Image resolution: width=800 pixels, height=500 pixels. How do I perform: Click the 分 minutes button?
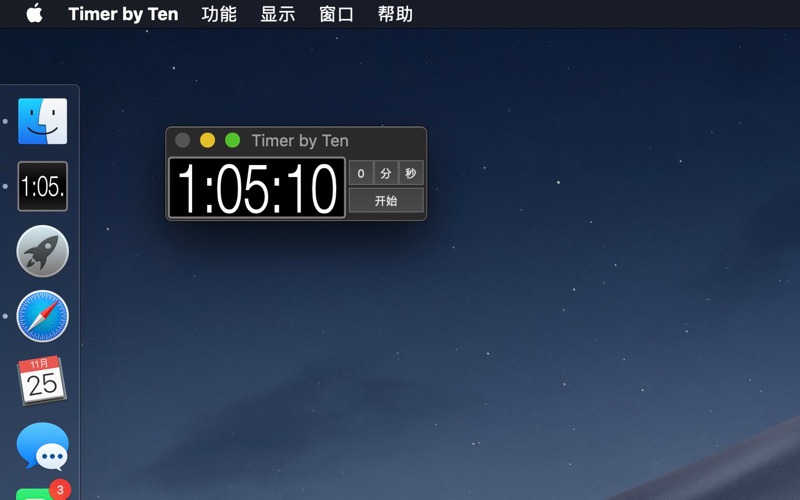[x=386, y=173]
